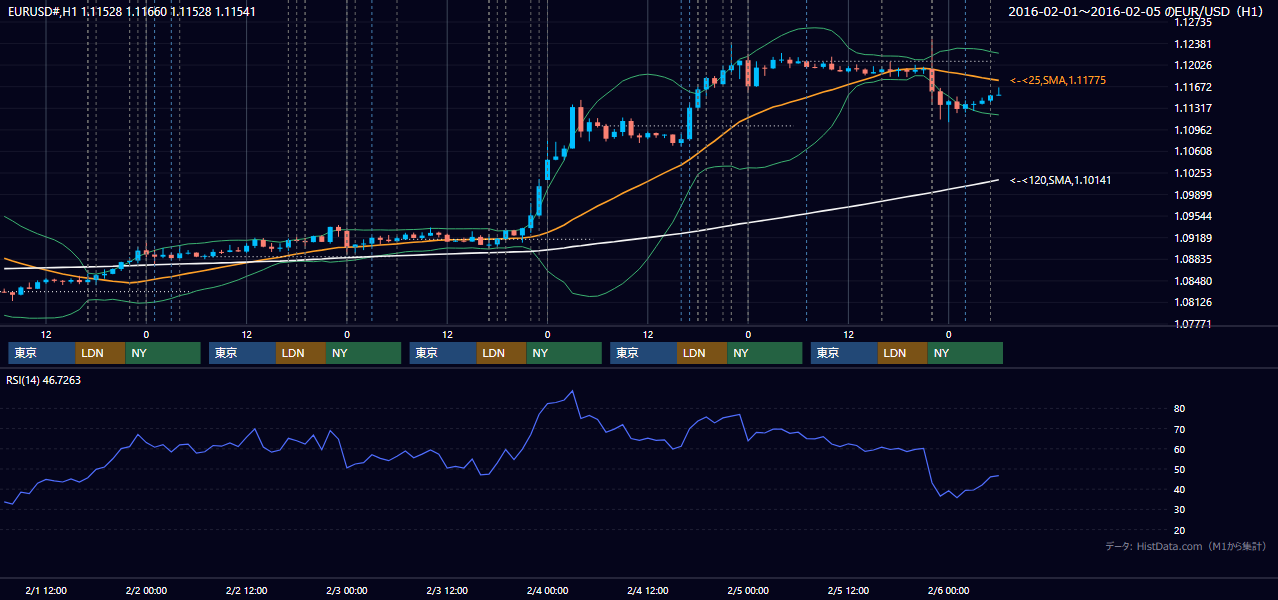Click price axis label 1.11672
The image size is (1278, 600).
1194,87
